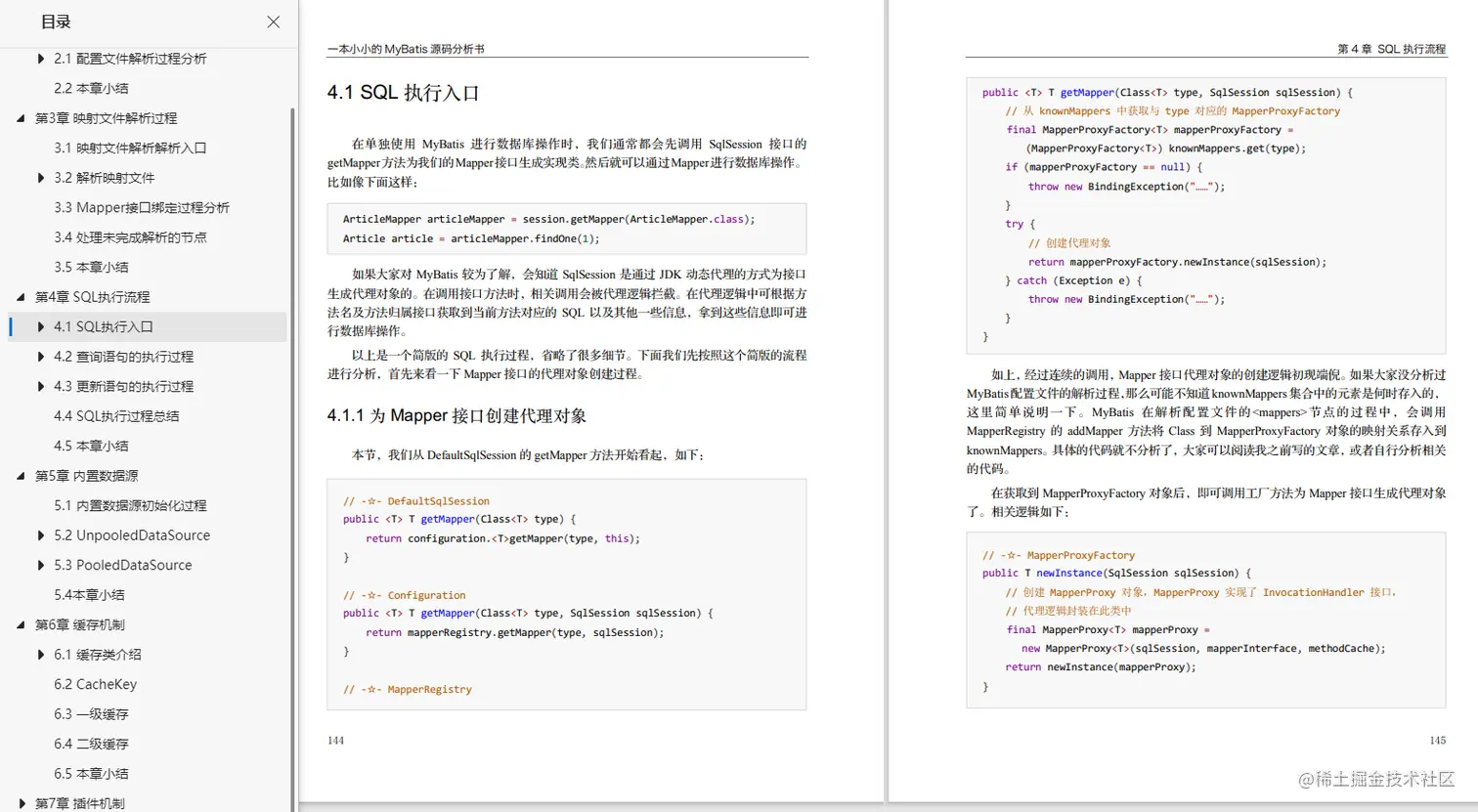Open 5.3 PooledDataSource label

pos(123,565)
